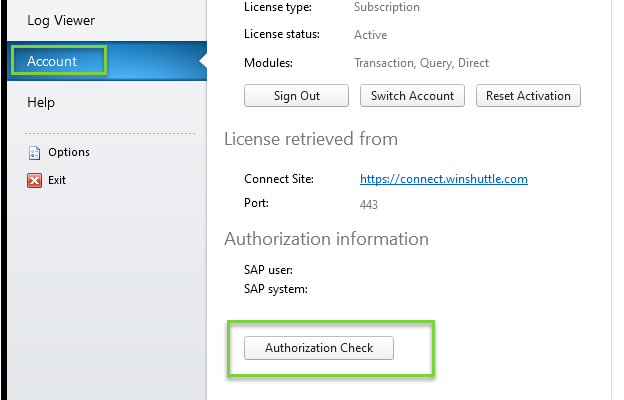This screenshot has height=400, width=624.
Task: Choose the Exit text label
Action: [x=57, y=181]
